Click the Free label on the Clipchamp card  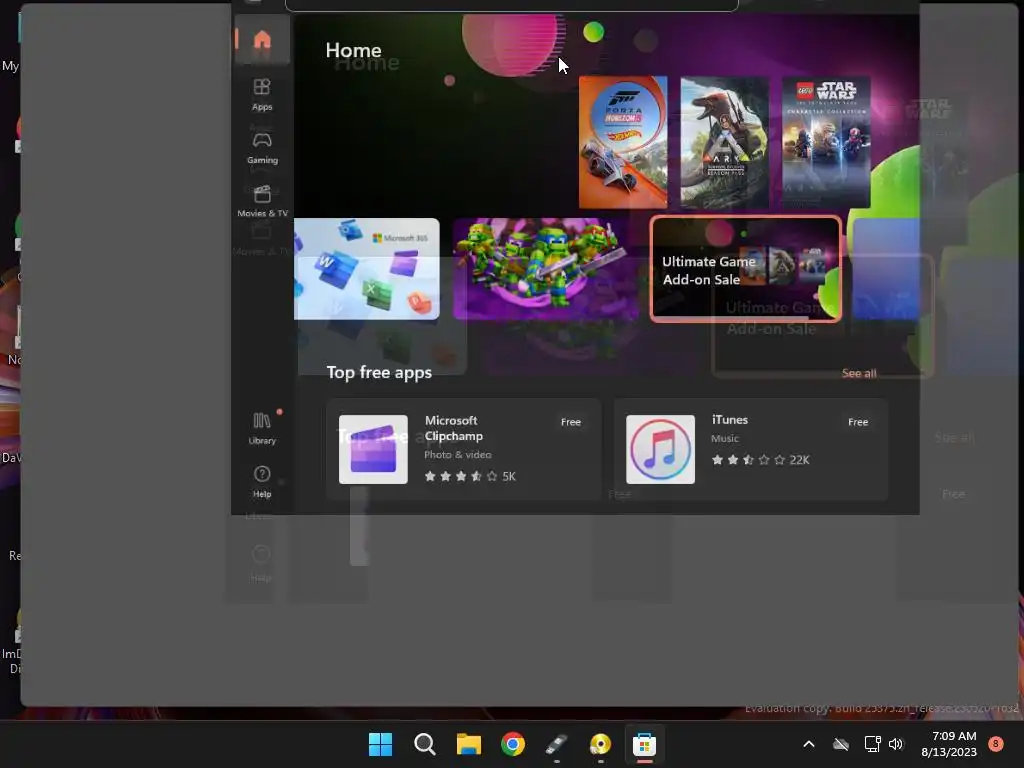click(x=570, y=422)
